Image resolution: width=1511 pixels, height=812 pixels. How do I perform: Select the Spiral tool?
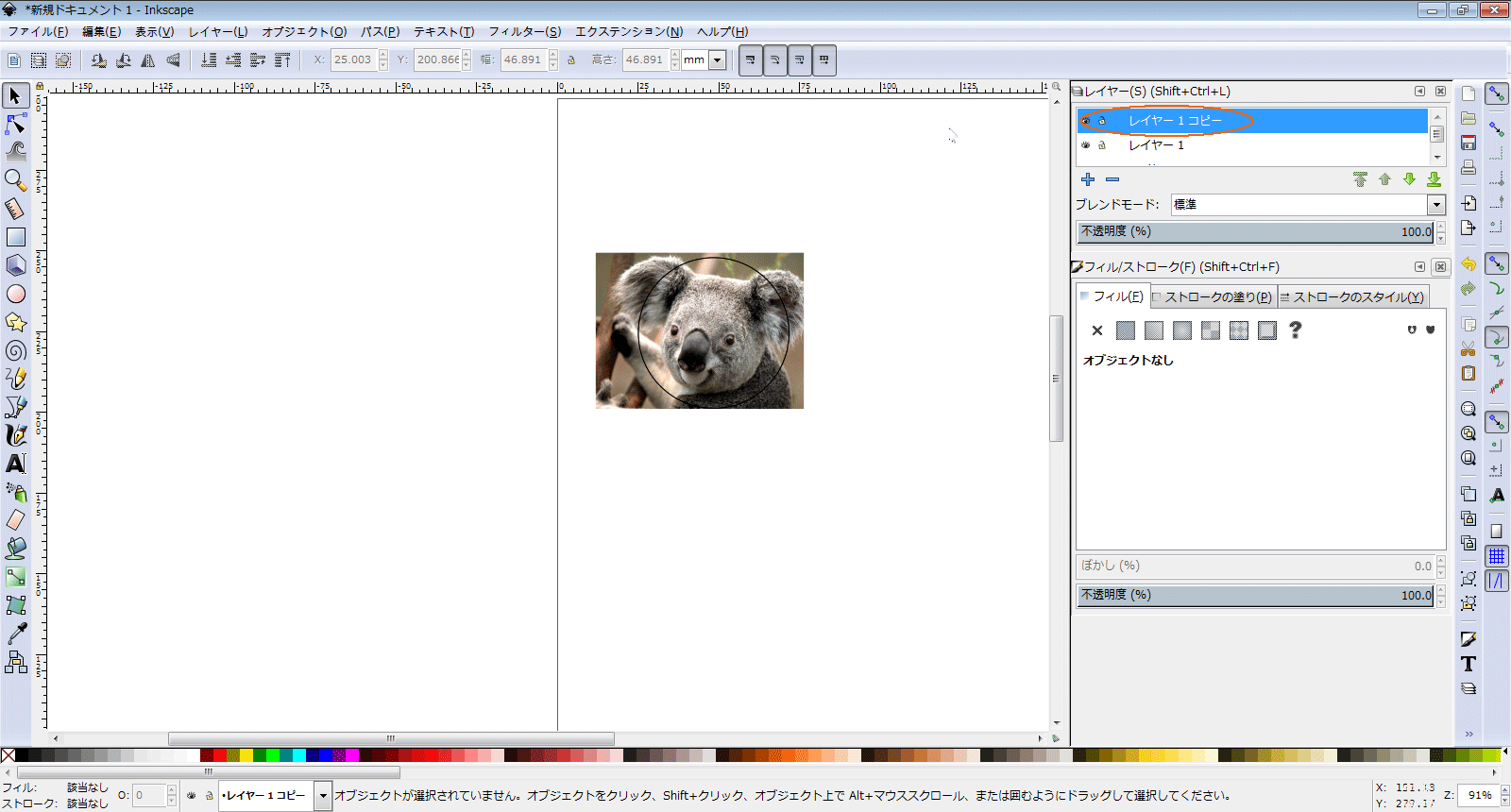(16, 350)
